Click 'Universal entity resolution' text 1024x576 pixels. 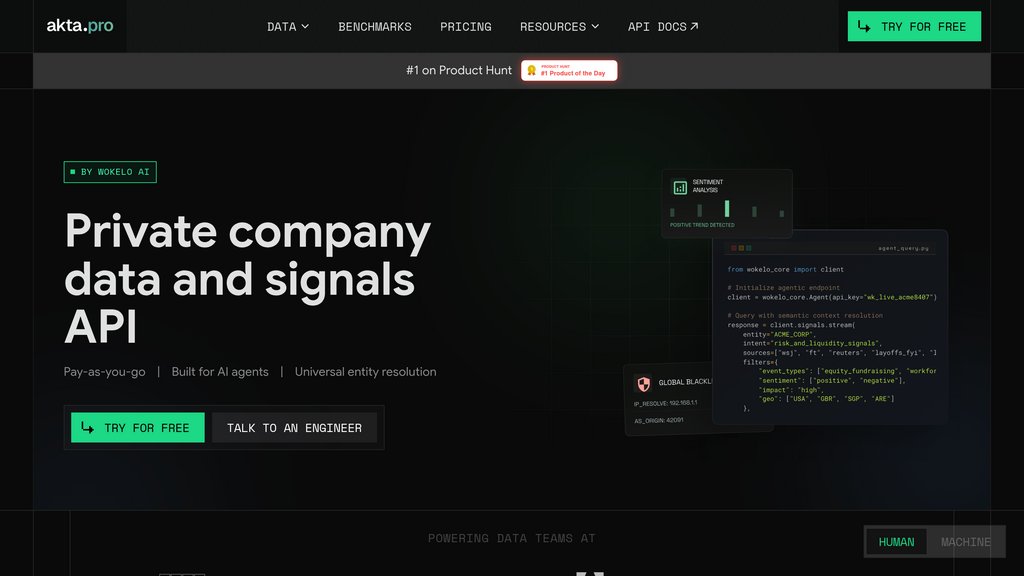[366, 372]
